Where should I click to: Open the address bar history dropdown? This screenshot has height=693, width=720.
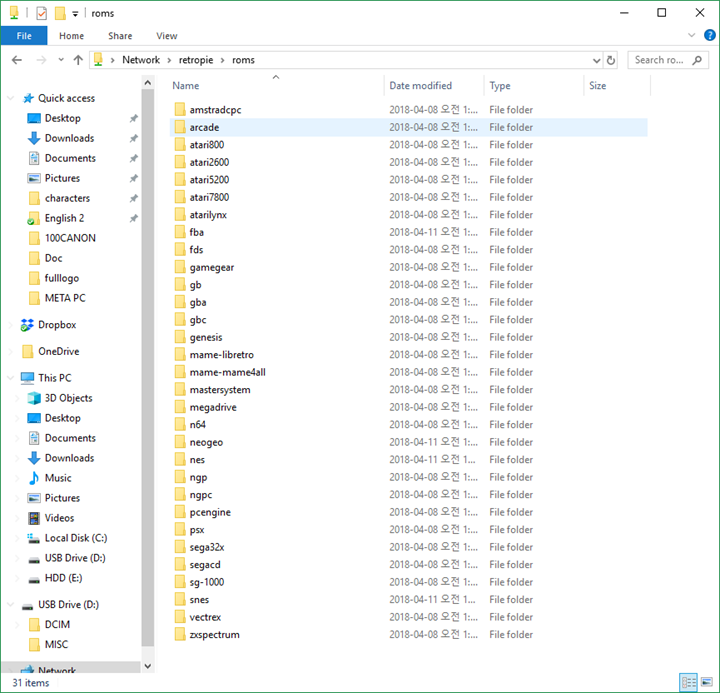click(596, 60)
